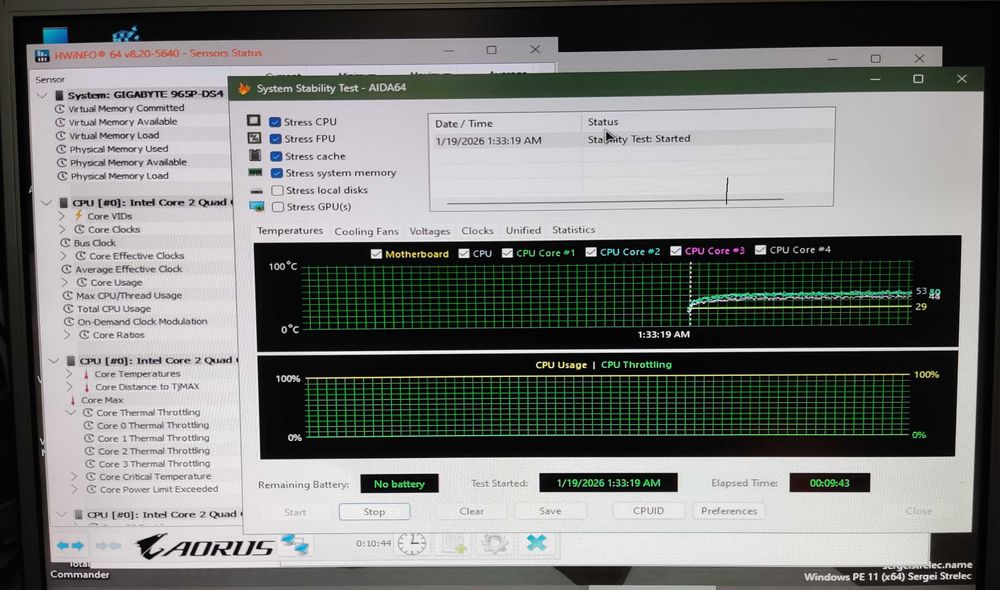
Task: Expand the Core VIDs tree node
Action: pyautogui.click(x=62, y=216)
